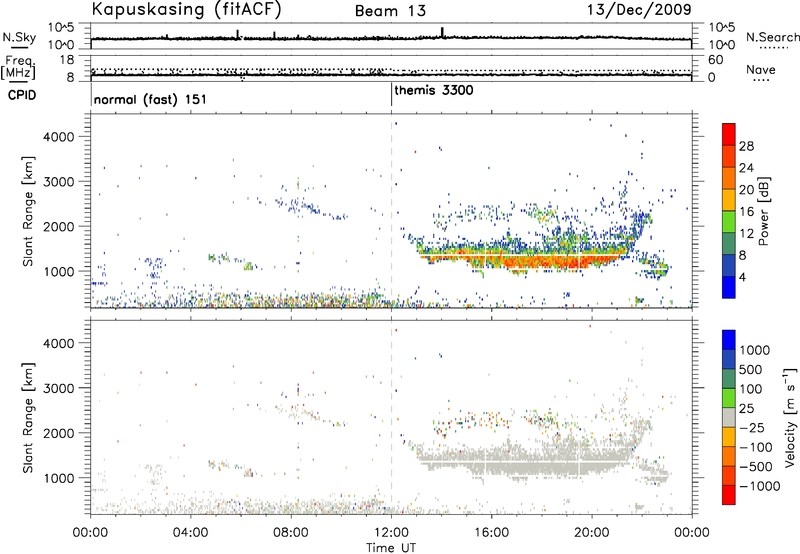Click the '-1000' Velocity colorbar label
Image resolution: width=800 pixels, height=554 pixels.
pos(759,486)
